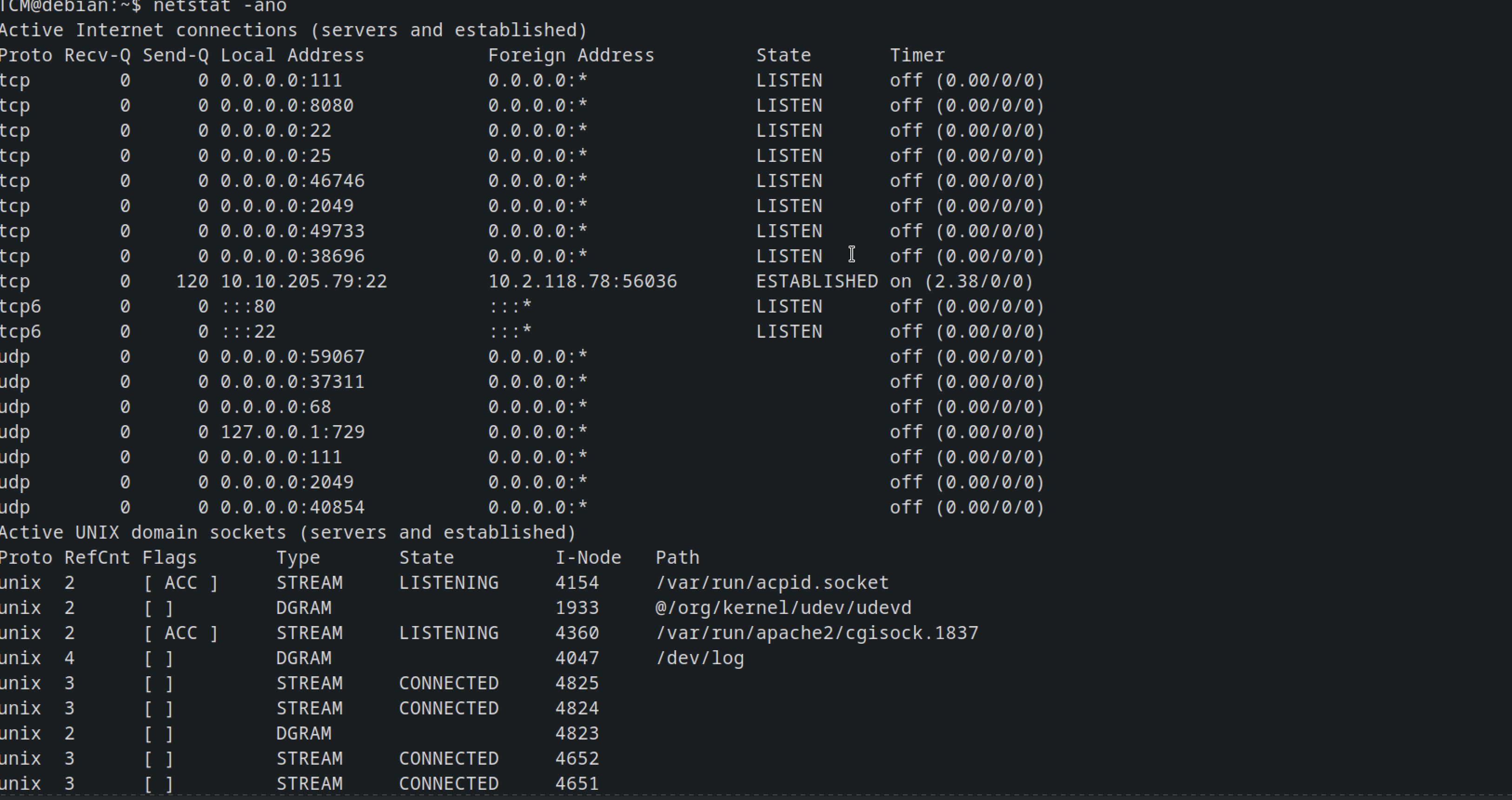The image size is (1512, 800).
Task: Click the 'I-Node' column header
Action: [588, 557]
